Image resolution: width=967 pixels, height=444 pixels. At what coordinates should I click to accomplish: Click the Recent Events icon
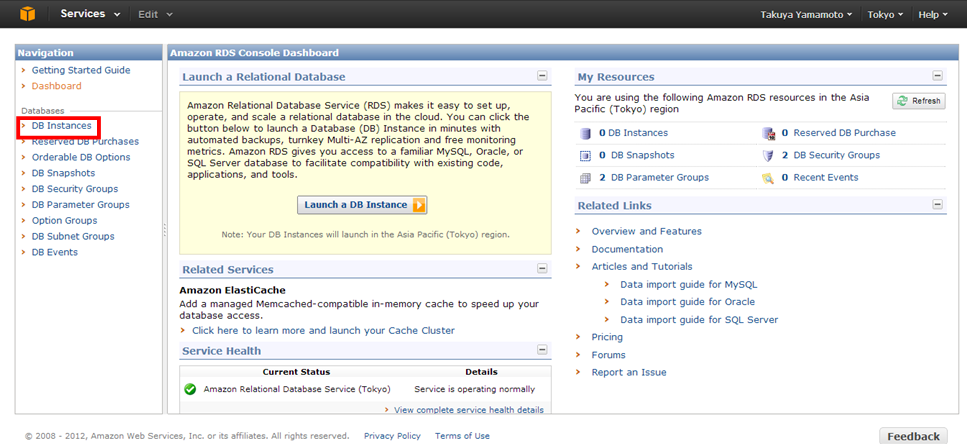coord(768,178)
